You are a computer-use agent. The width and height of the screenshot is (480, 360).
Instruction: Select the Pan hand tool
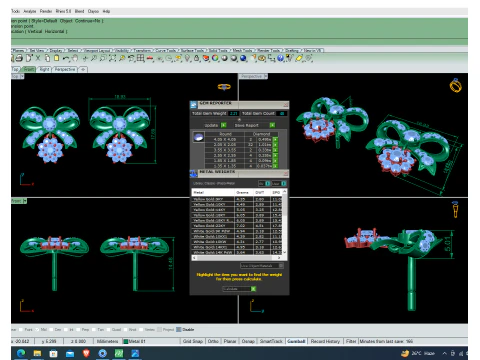click(75, 58)
